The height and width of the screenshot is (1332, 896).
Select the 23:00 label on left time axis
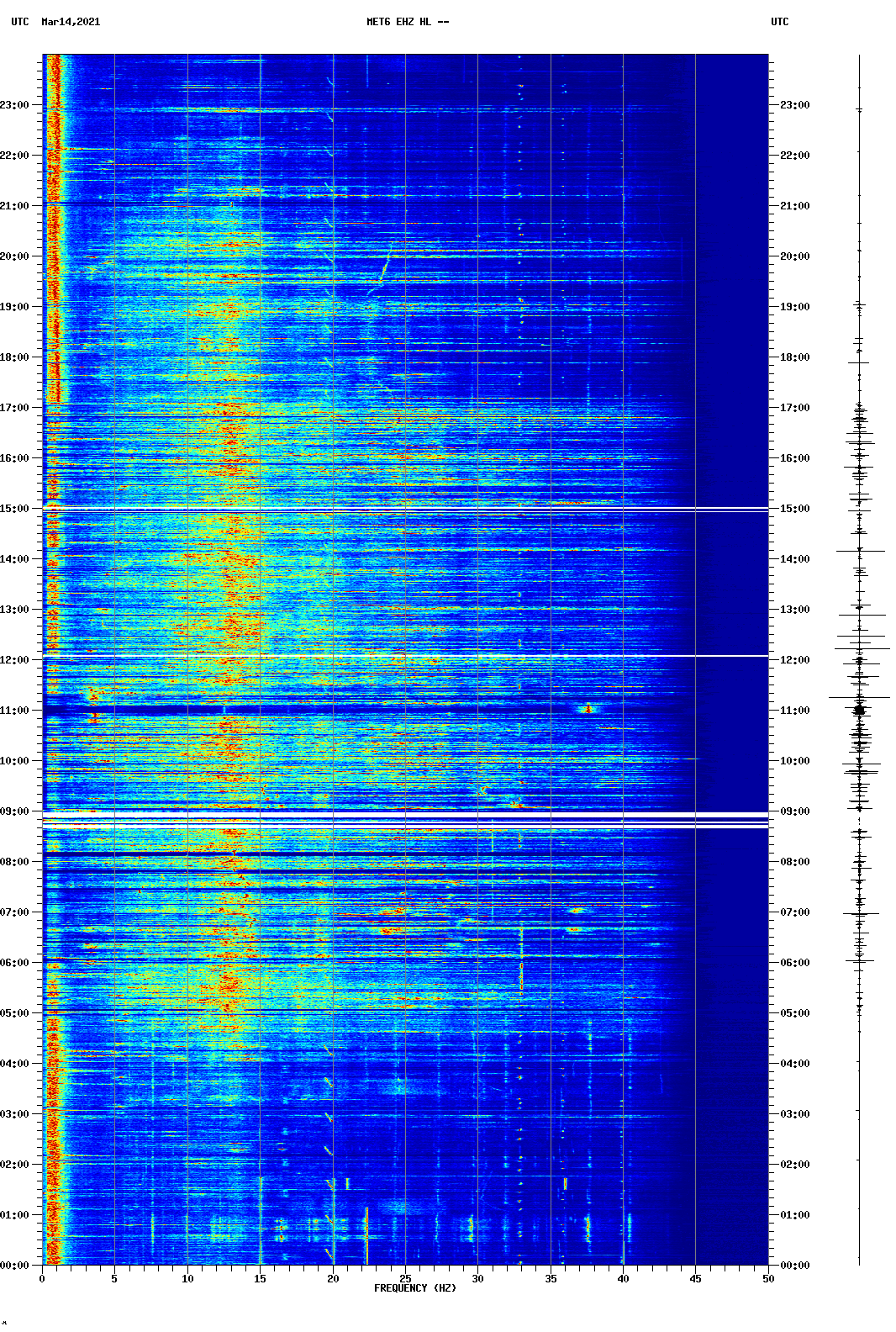[14, 105]
